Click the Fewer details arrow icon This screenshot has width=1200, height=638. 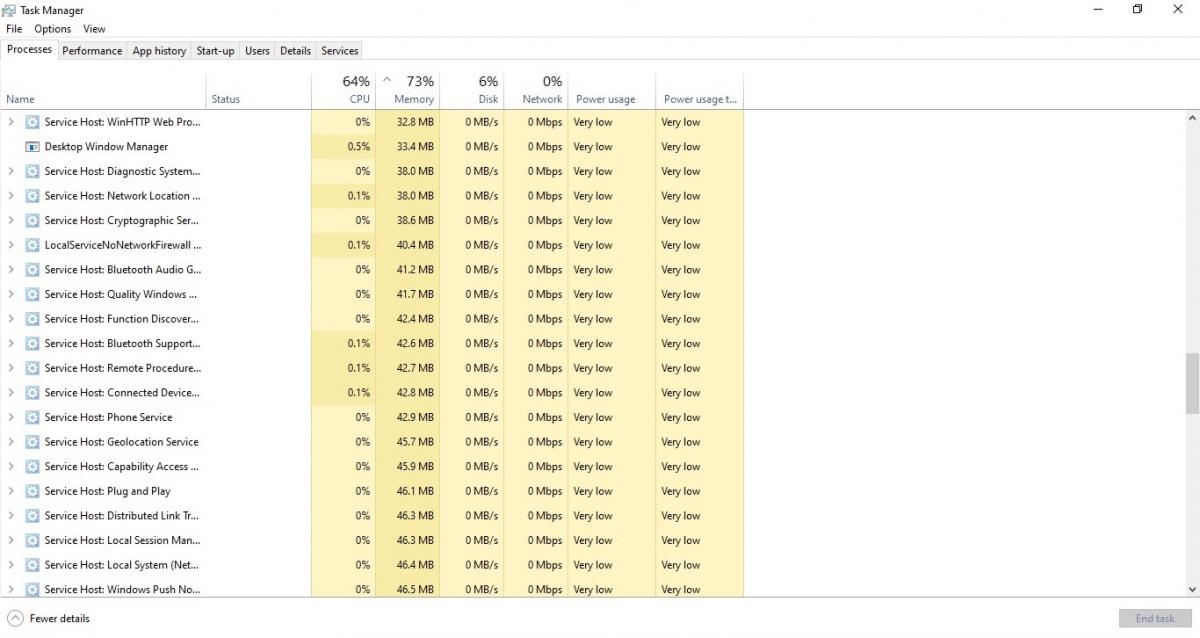coord(15,618)
